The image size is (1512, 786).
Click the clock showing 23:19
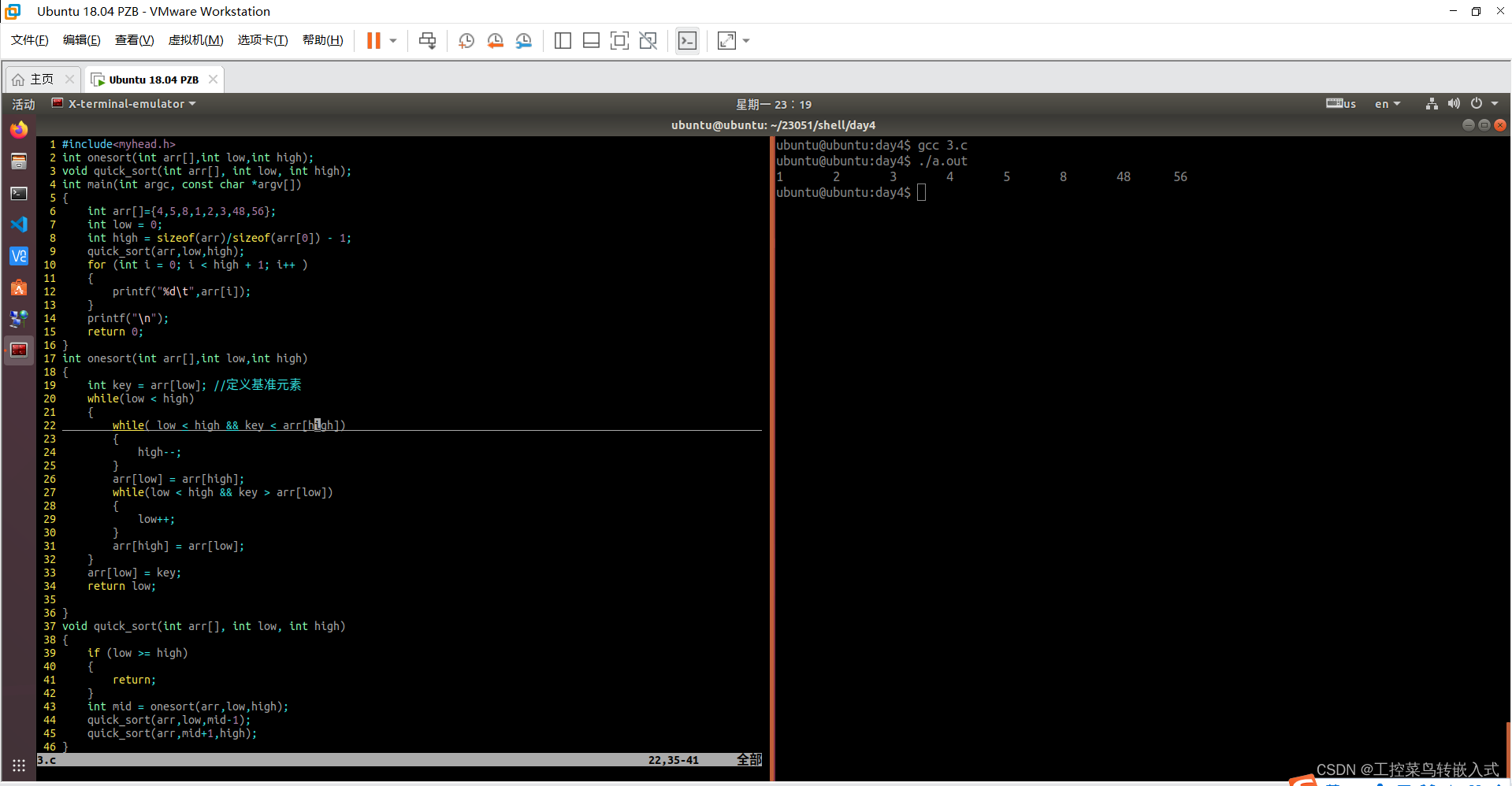774,103
